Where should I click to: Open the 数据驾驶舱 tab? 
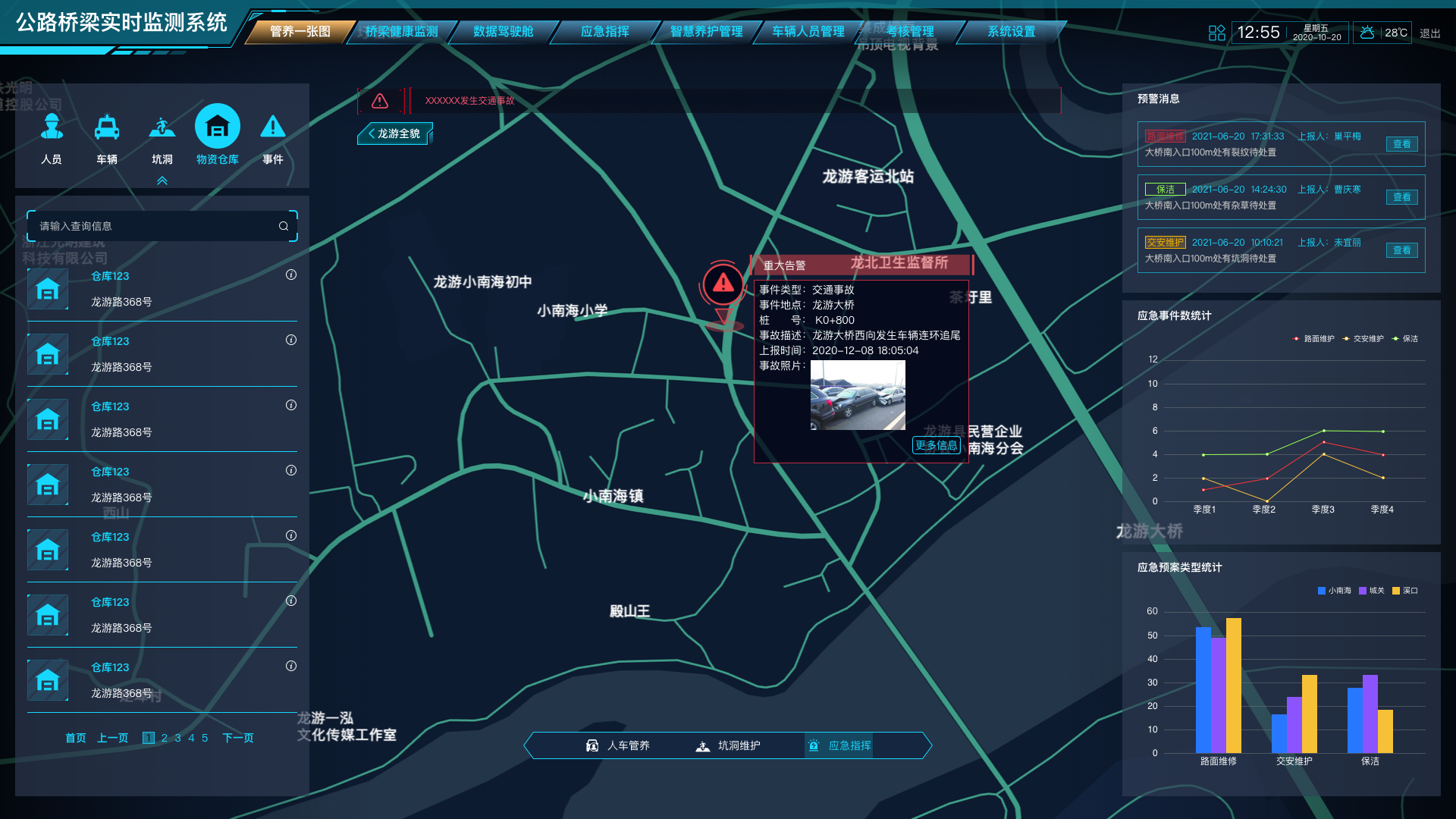pos(504,32)
